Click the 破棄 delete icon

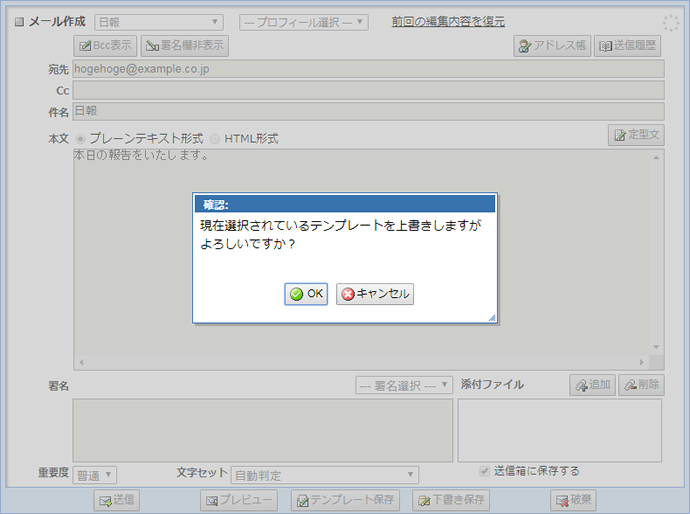(562, 501)
